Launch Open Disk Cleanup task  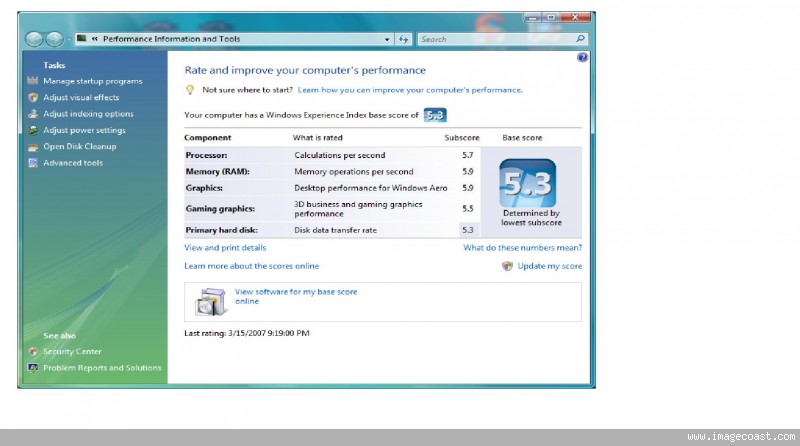[x=80, y=146]
